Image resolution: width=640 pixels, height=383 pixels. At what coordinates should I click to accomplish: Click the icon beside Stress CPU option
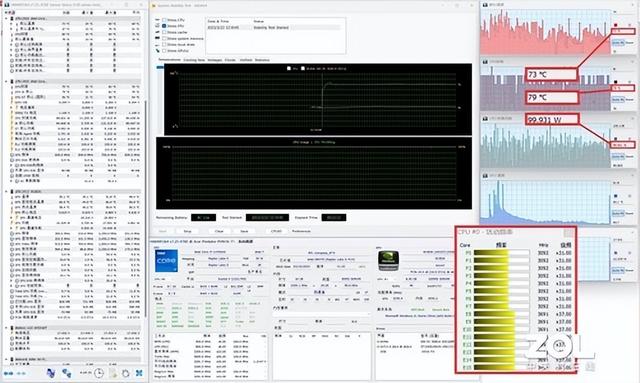pyautogui.click(x=158, y=20)
